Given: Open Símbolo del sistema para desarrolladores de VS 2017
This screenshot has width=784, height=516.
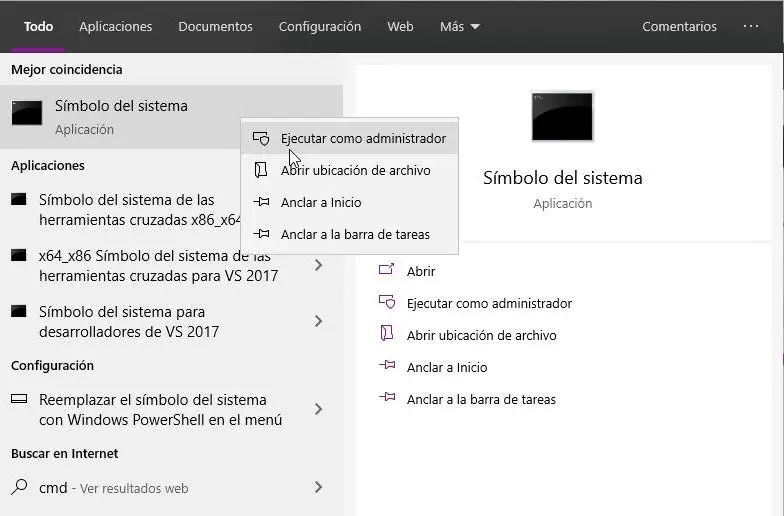Looking at the screenshot, I should pos(129,322).
